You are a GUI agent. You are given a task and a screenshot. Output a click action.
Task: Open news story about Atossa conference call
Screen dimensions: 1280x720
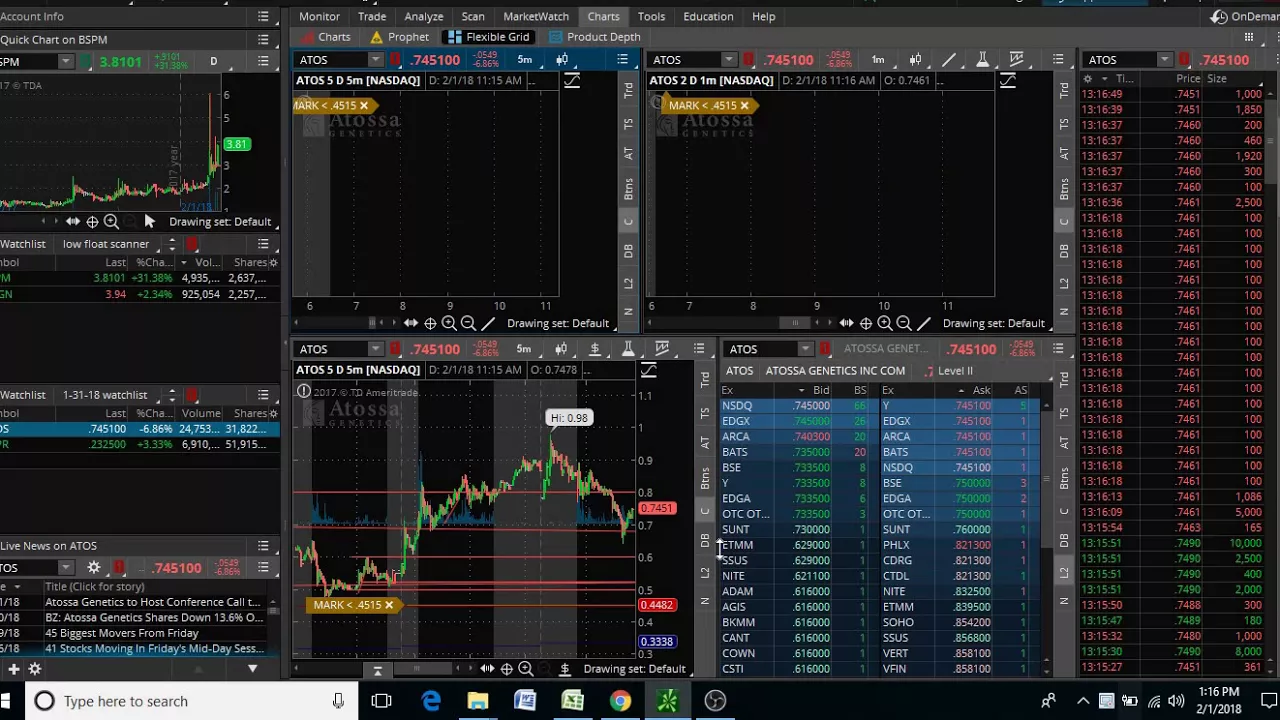pyautogui.click(x=153, y=602)
